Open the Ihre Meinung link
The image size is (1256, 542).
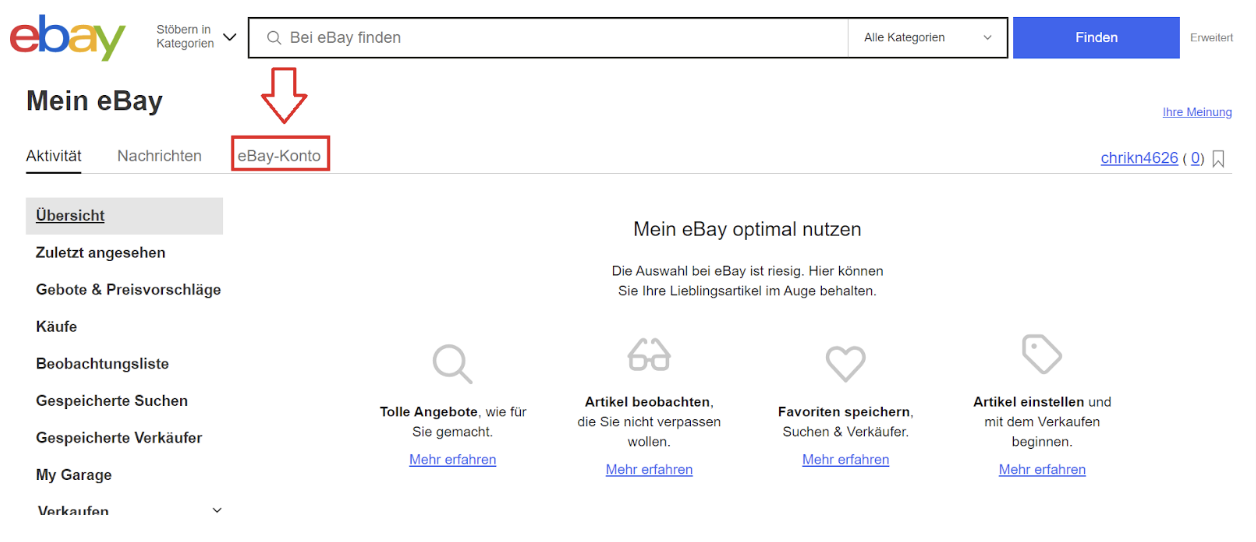(x=1197, y=112)
